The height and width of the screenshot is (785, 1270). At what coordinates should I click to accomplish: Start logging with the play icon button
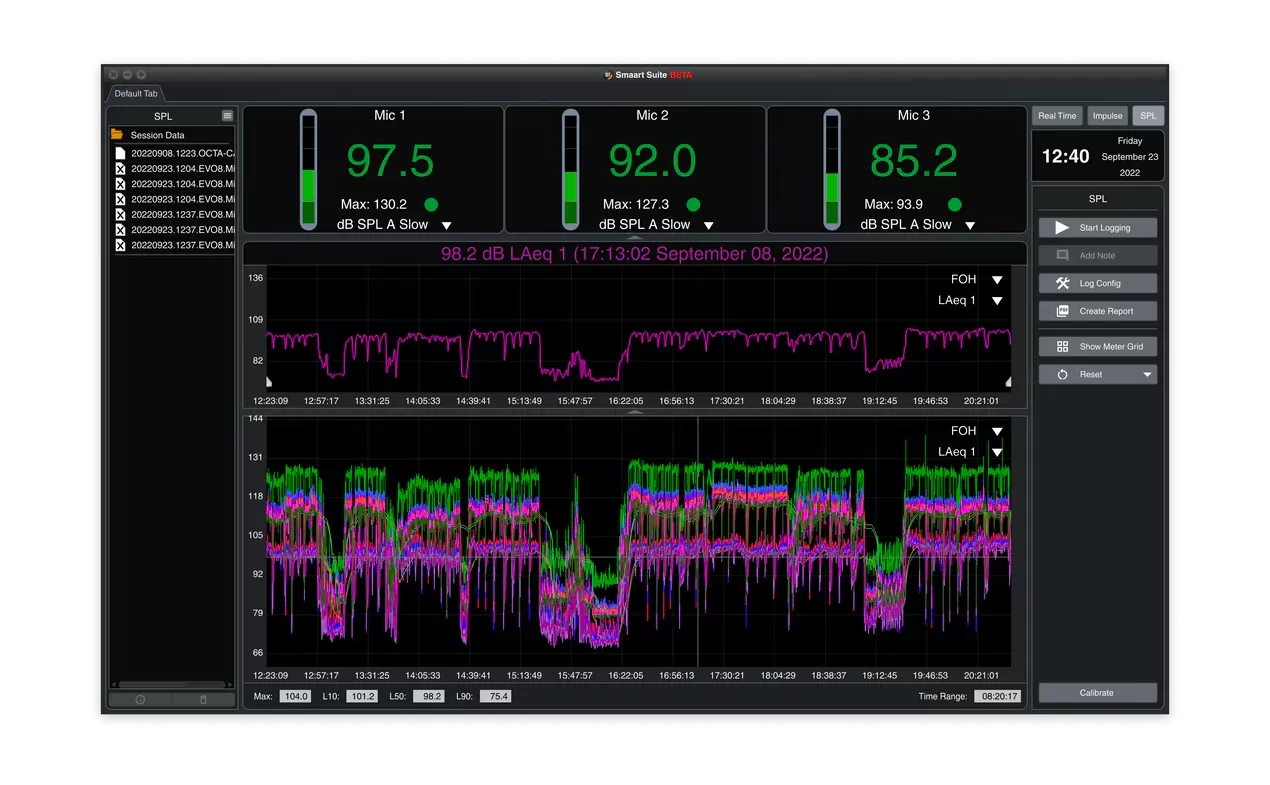pyautogui.click(x=1098, y=228)
